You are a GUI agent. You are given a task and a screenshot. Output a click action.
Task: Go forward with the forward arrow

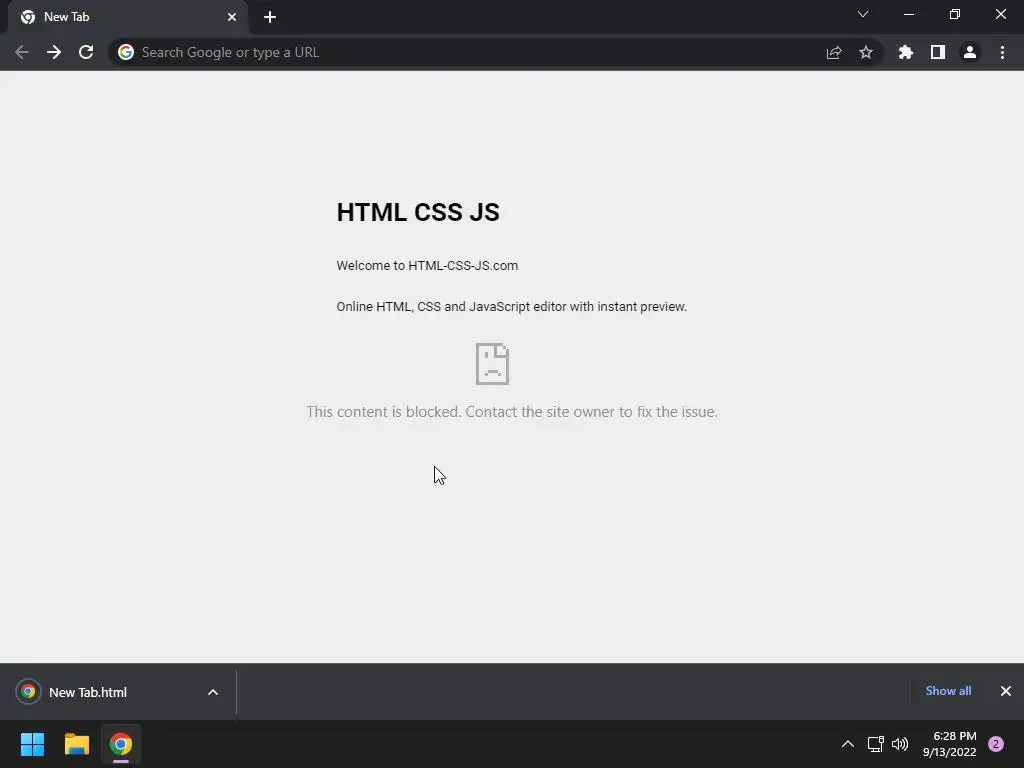(x=54, y=52)
